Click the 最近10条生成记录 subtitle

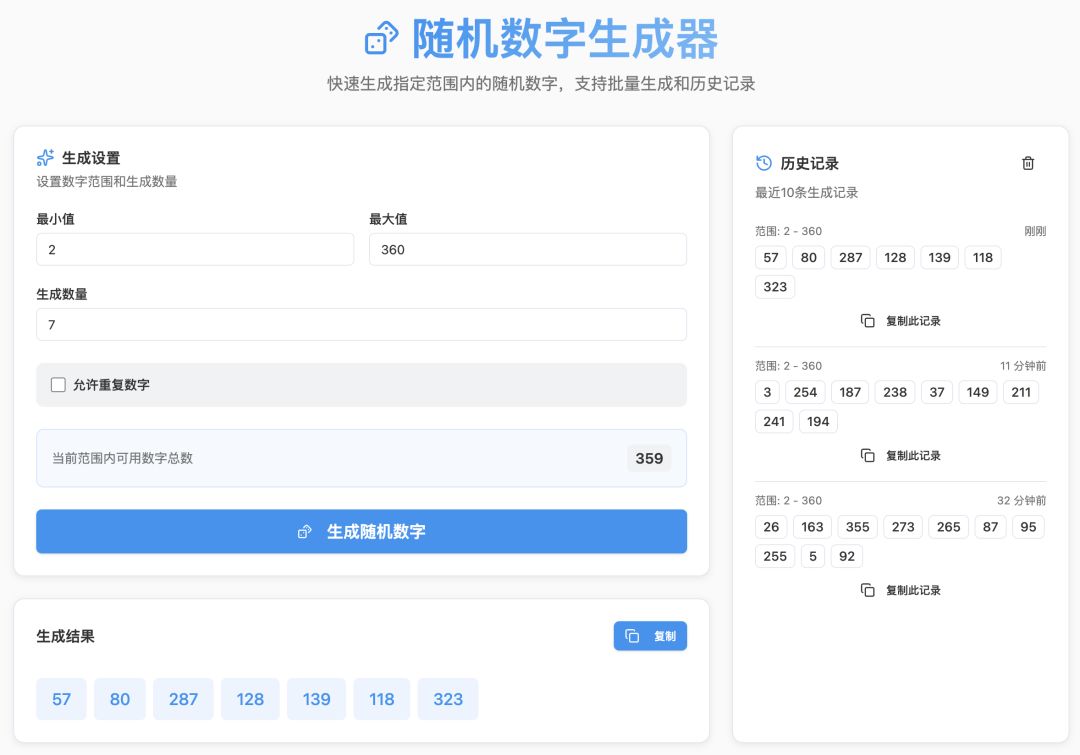click(807, 193)
